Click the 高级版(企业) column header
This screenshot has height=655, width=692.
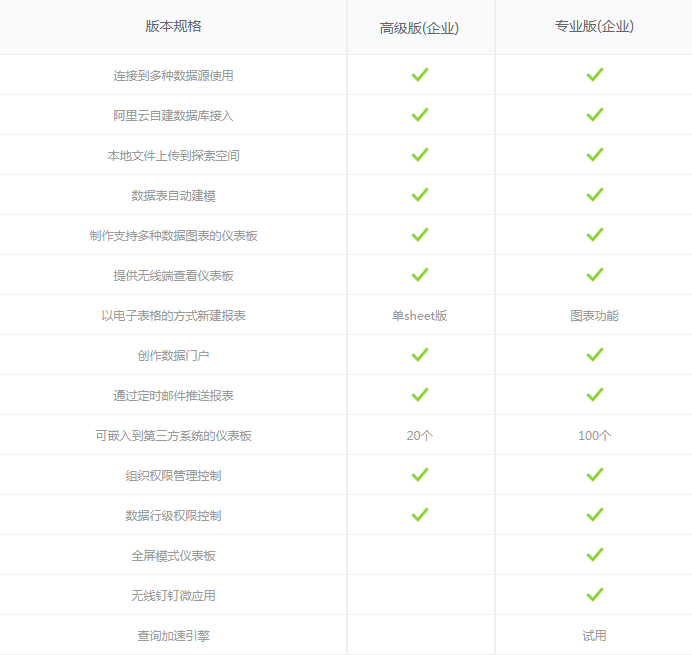tap(419, 28)
